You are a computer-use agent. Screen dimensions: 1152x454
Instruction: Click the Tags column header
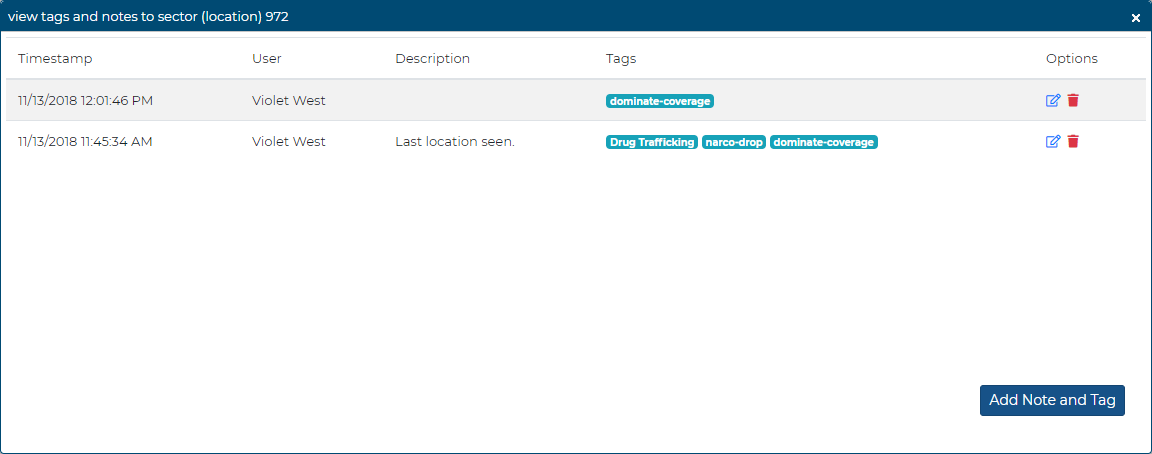(621, 59)
